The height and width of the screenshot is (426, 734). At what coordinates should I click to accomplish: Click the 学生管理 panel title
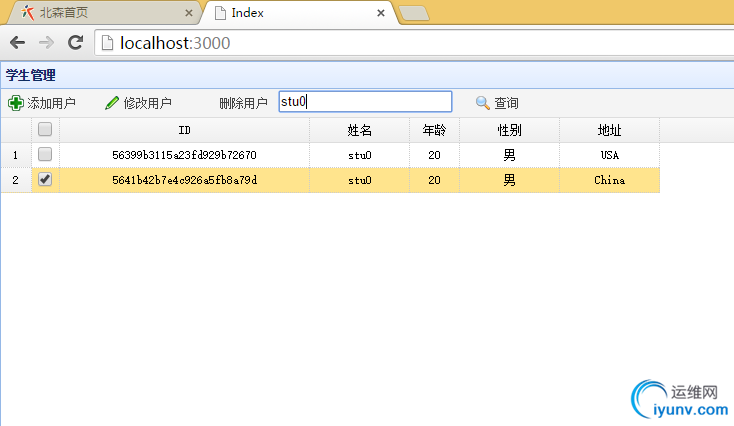point(30,75)
